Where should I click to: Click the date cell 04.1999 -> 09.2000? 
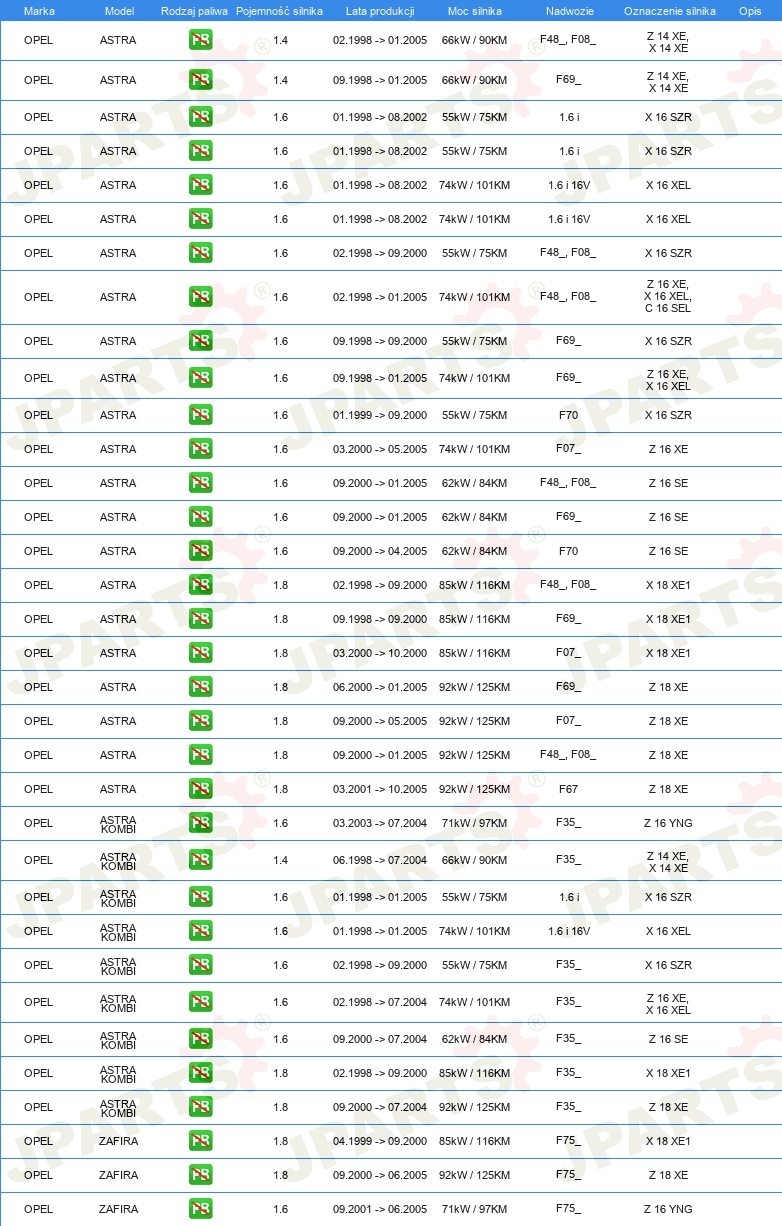point(380,1141)
